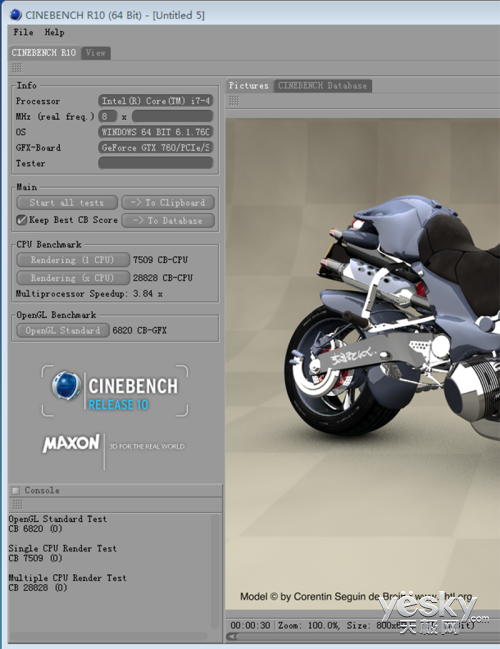Click the GFX-Board info field

[156, 147]
